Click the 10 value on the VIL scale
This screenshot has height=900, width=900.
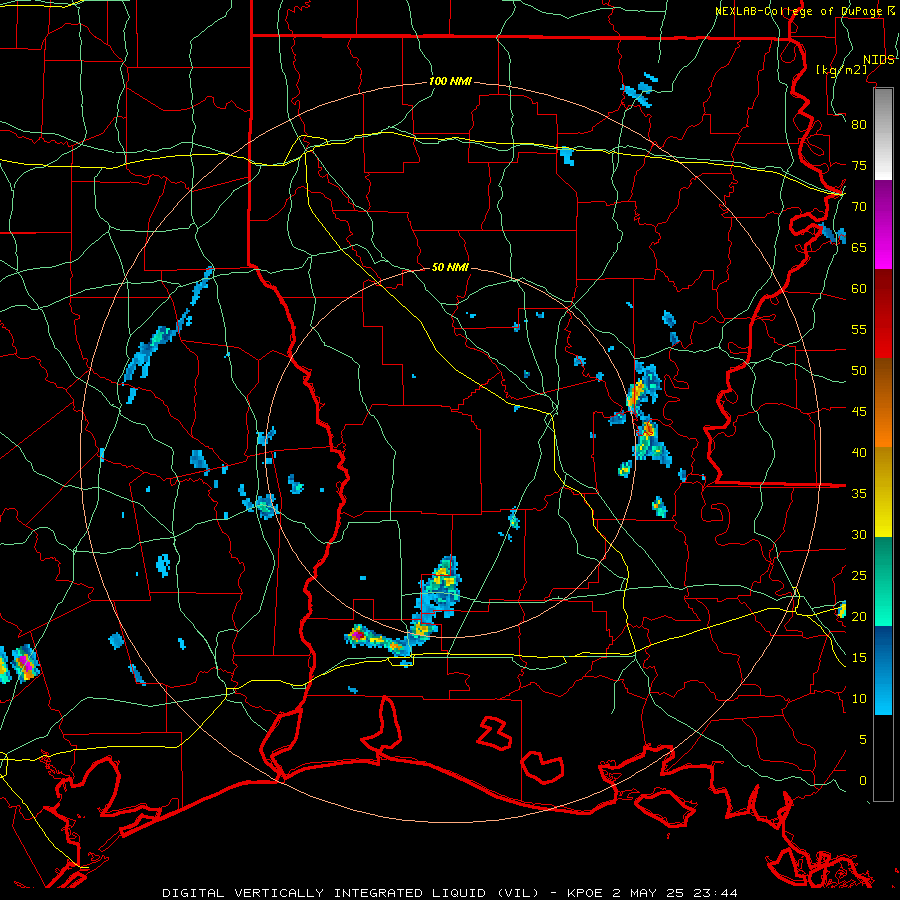[859, 699]
